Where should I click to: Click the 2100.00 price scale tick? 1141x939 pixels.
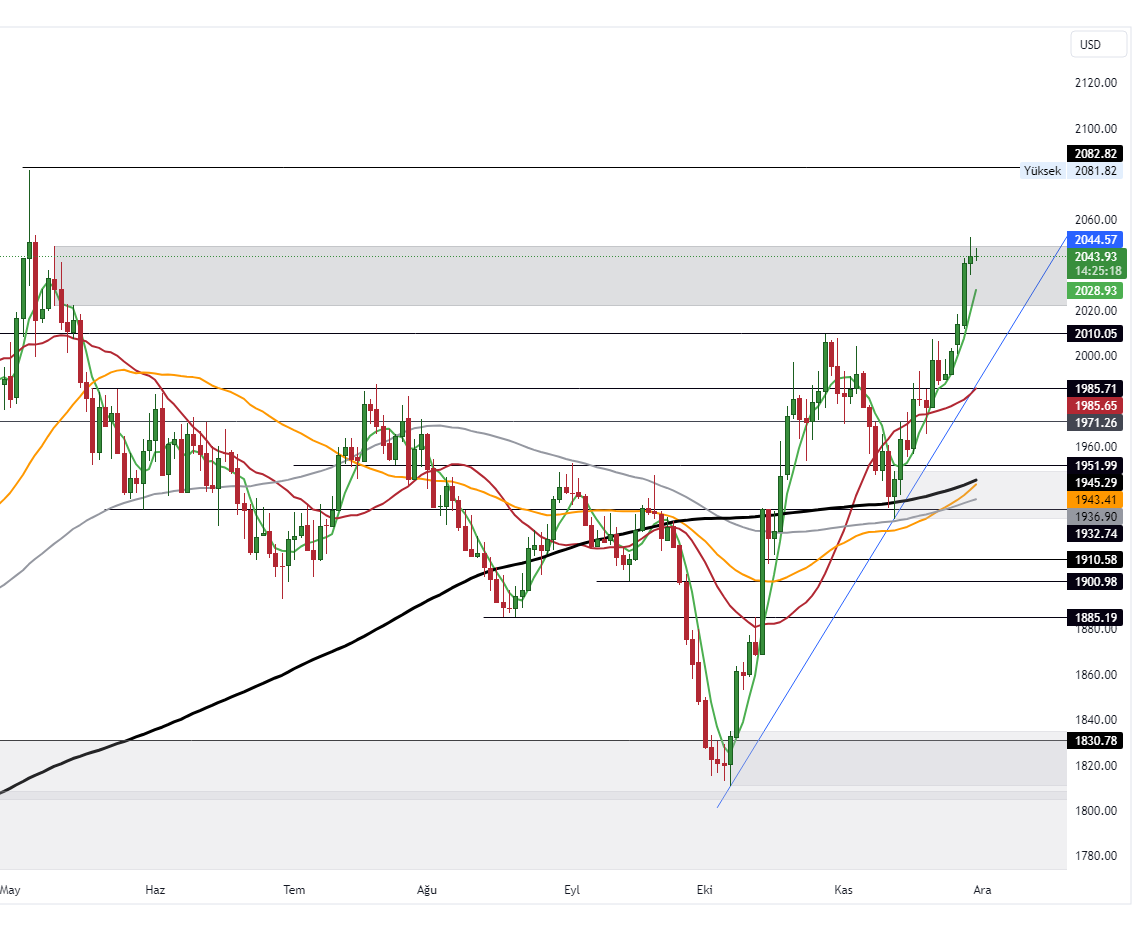[1095, 128]
